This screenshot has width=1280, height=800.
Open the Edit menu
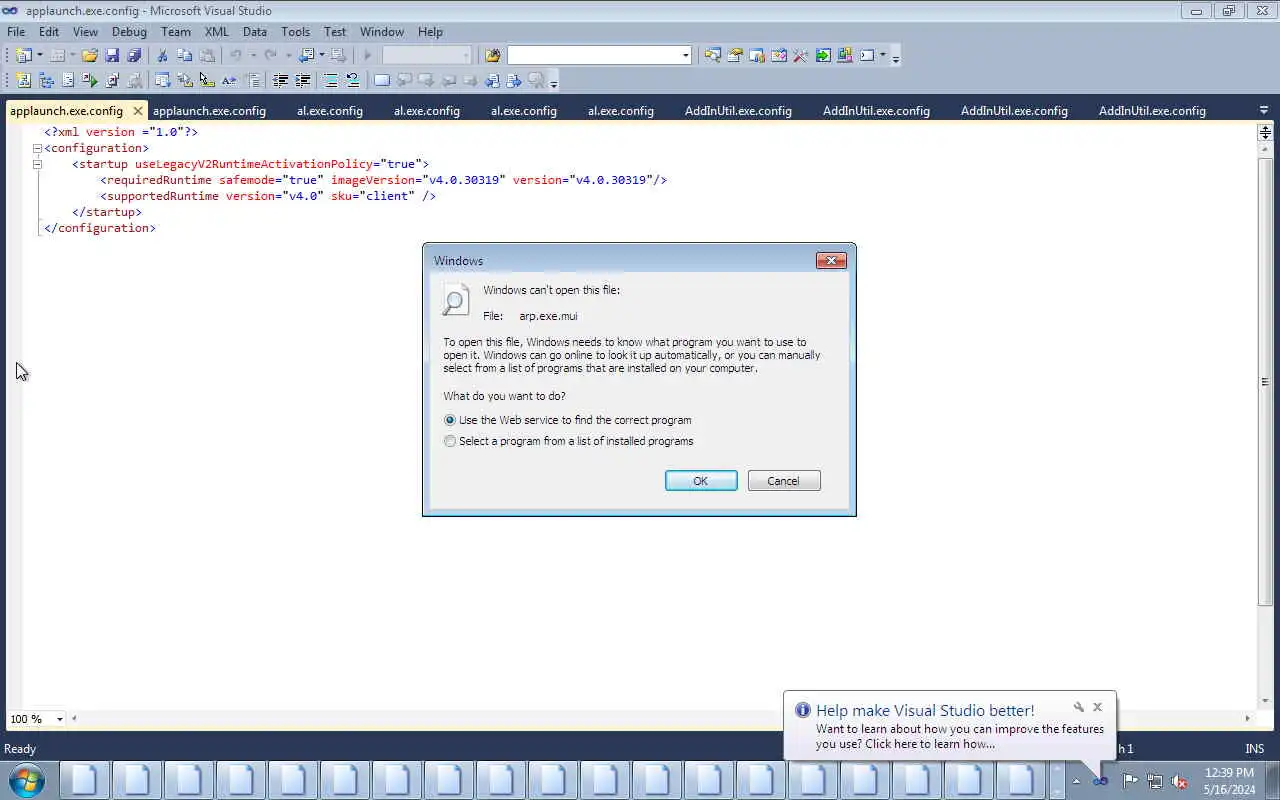(x=48, y=32)
